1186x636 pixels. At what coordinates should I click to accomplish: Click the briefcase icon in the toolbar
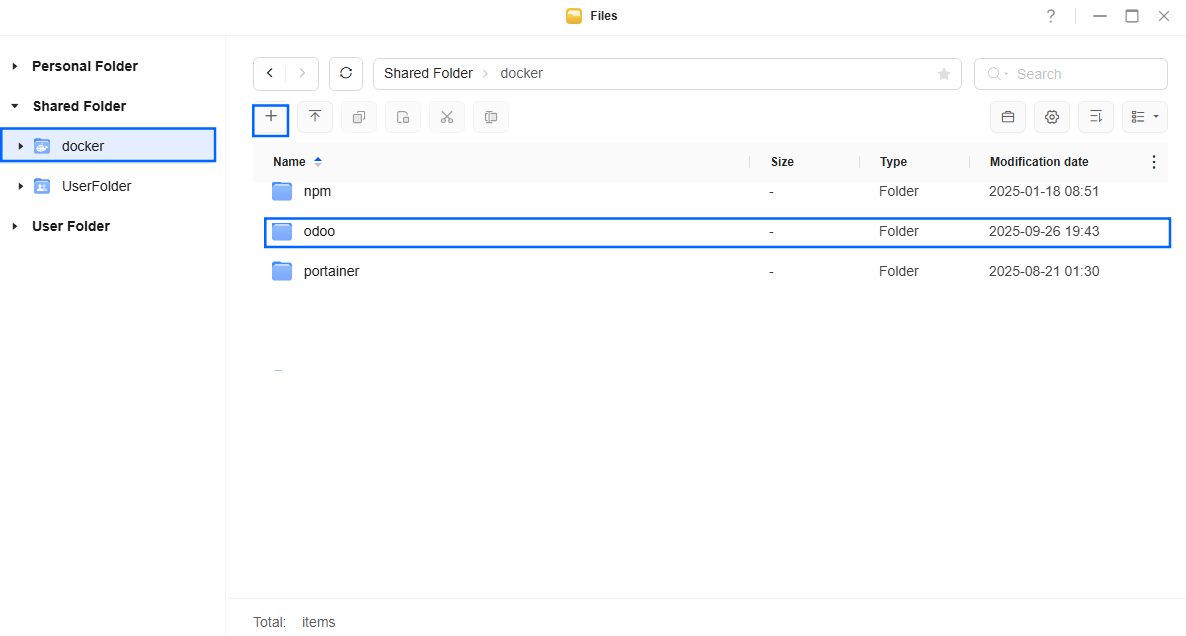[x=1007, y=117]
